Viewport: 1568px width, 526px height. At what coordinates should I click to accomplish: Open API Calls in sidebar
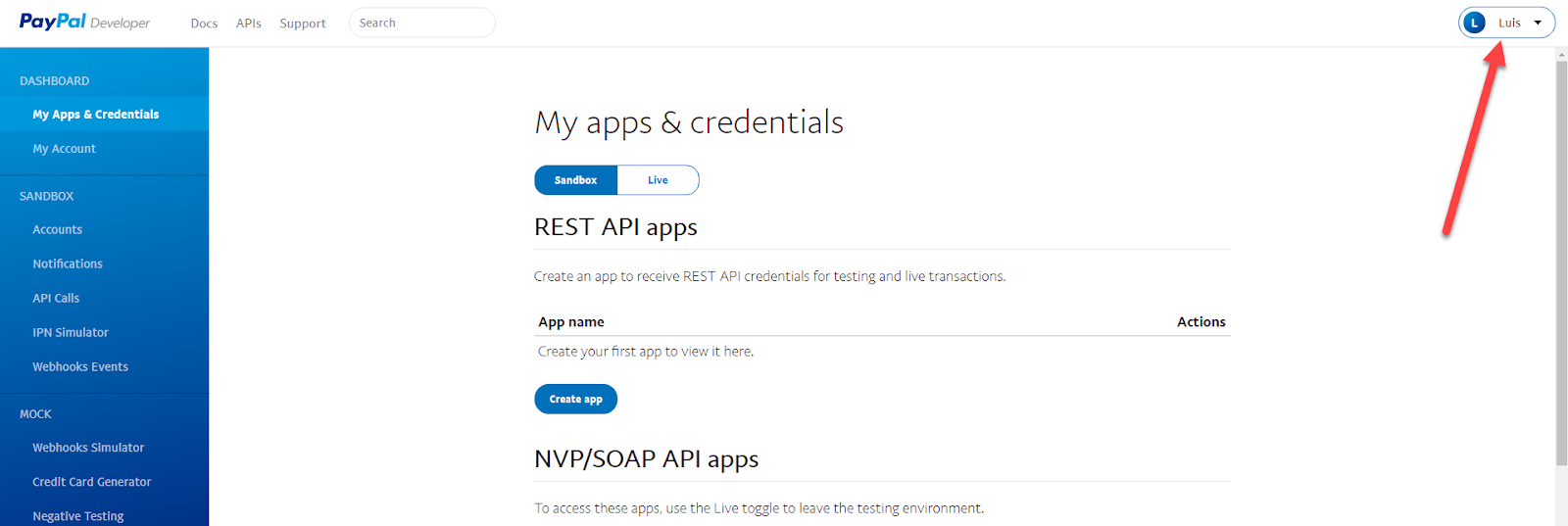click(x=56, y=299)
